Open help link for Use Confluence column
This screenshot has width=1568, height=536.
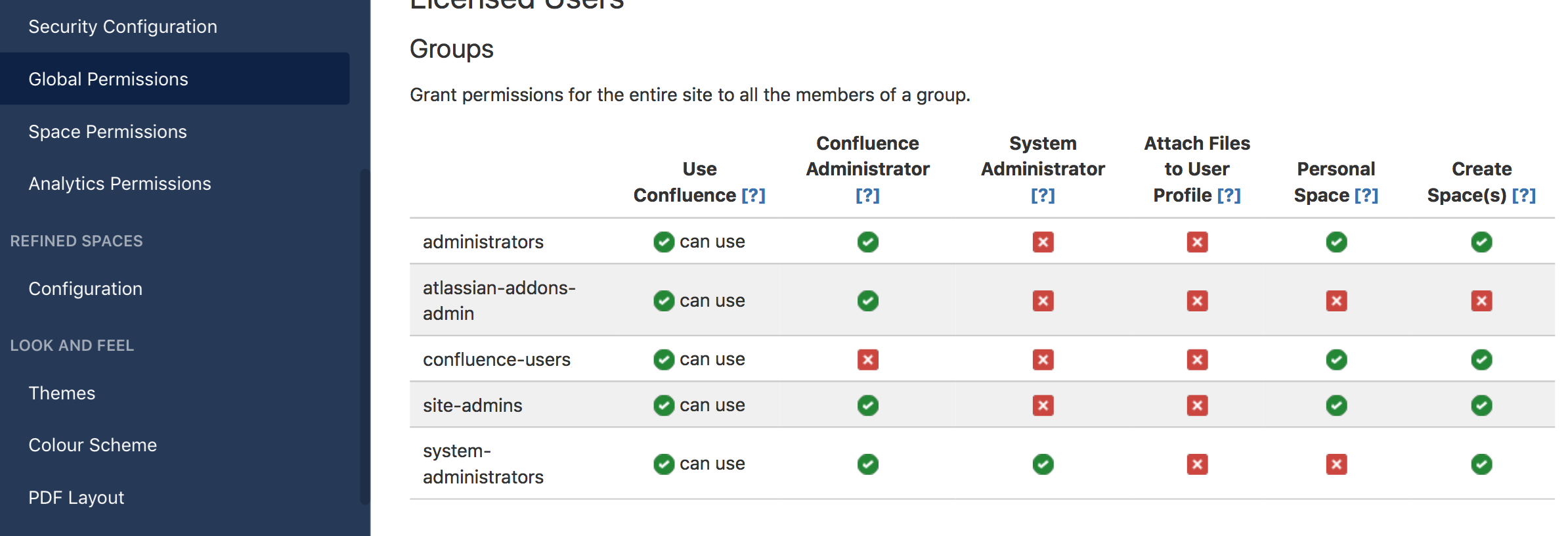click(753, 195)
